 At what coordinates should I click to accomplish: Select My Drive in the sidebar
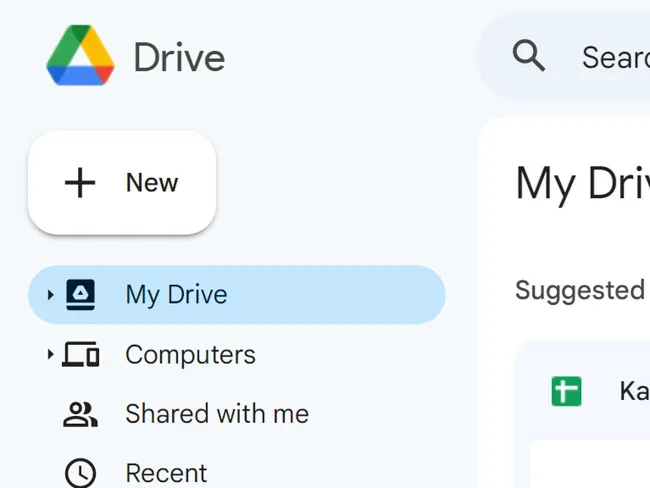237,295
